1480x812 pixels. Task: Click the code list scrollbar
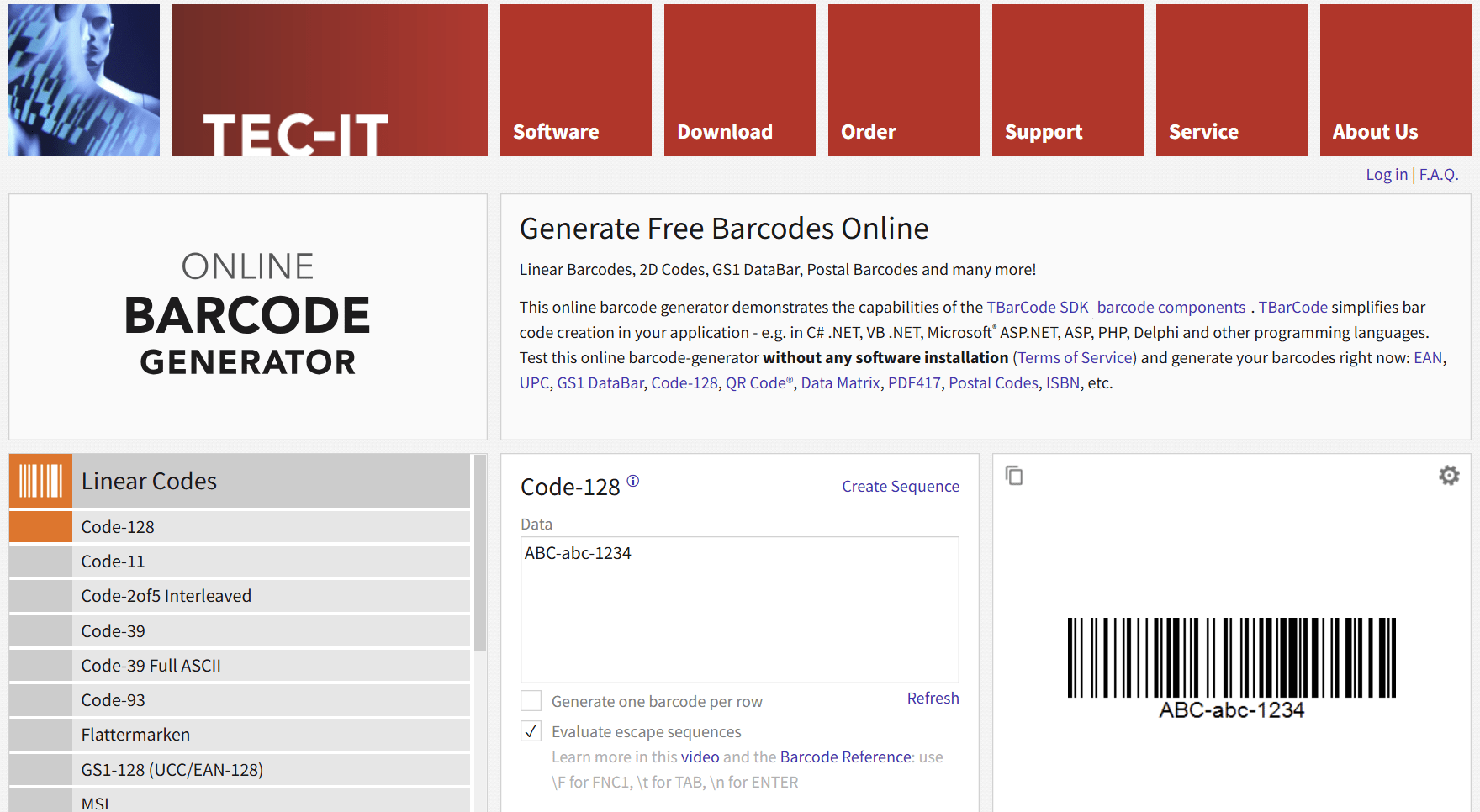pos(480,553)
